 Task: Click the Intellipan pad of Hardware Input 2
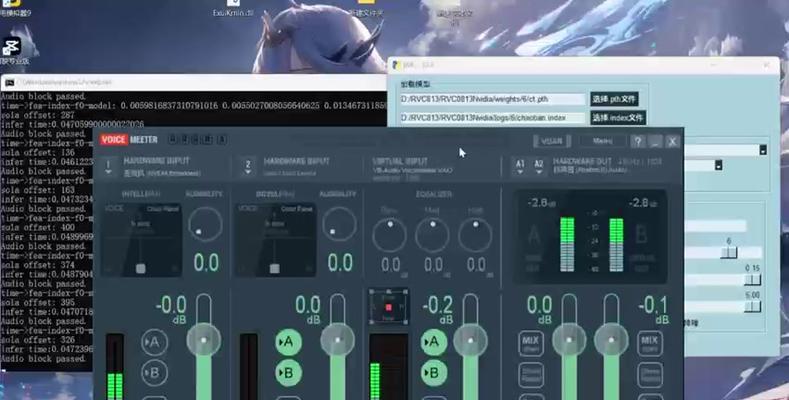tap(275, 240)
